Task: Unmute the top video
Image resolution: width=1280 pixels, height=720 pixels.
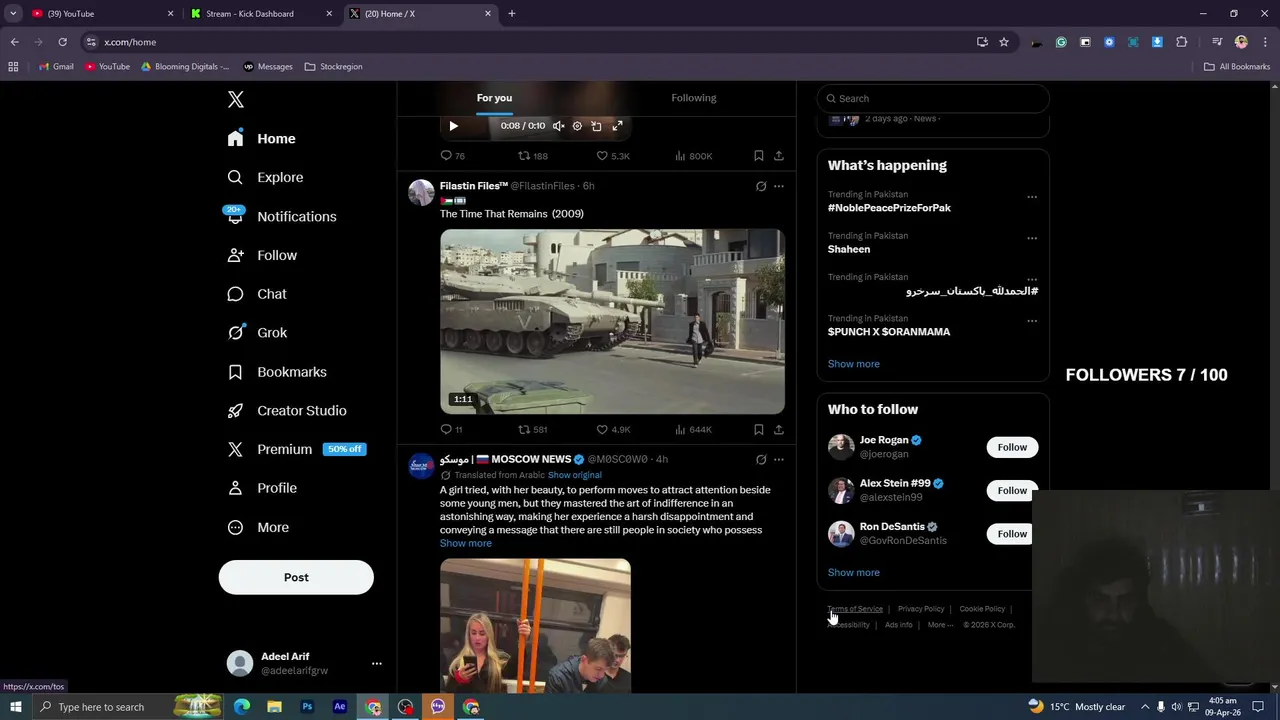Action: click(x=558, y=126)
